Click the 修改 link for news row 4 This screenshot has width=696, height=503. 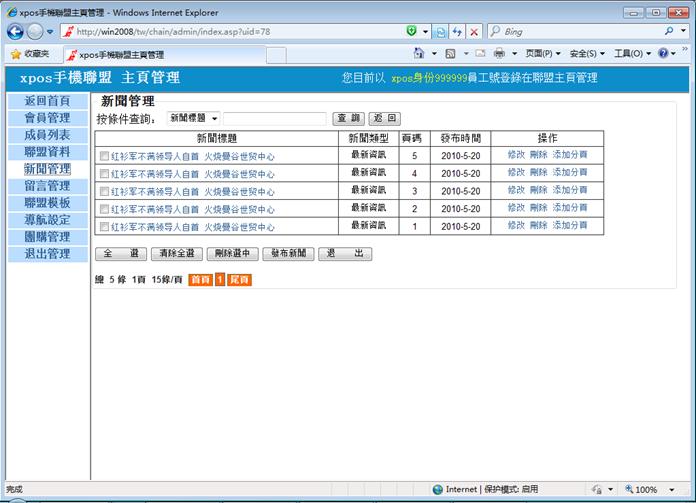516,173
